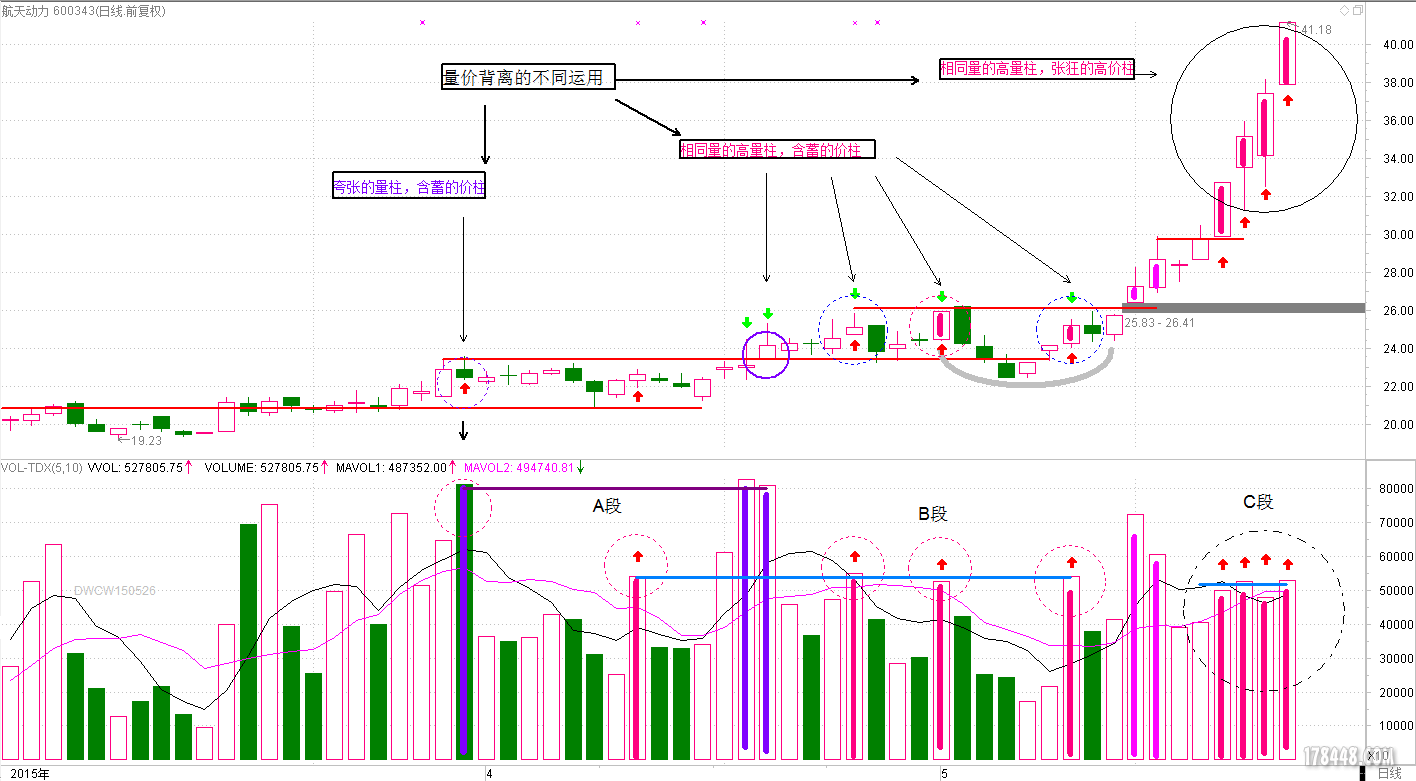Select the 相同量的高量柱，张狂的高价柱 annotation
The width and height of the screenshot is (1416, 781).
1037,69
